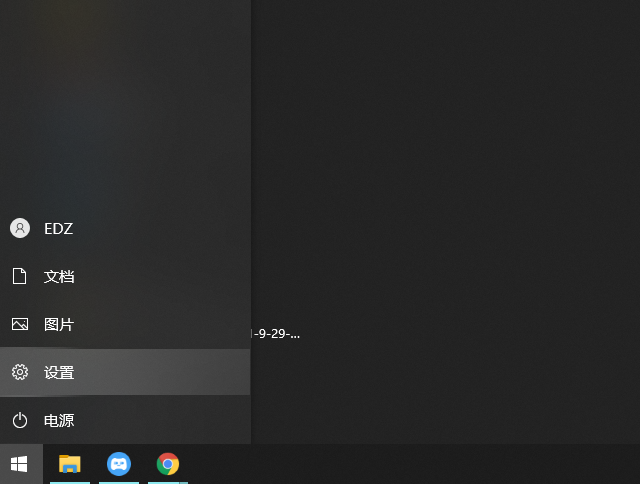
Task: Open the blue smiley app on taskbar
Action: (x=119, y=464)
